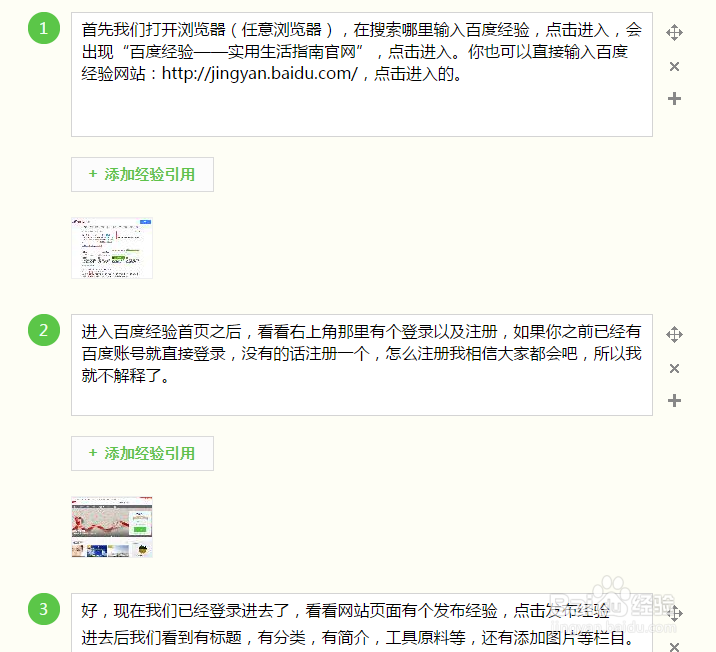Click into the step 1 text box
716x652 pixels.
click(x=362, y=74)
